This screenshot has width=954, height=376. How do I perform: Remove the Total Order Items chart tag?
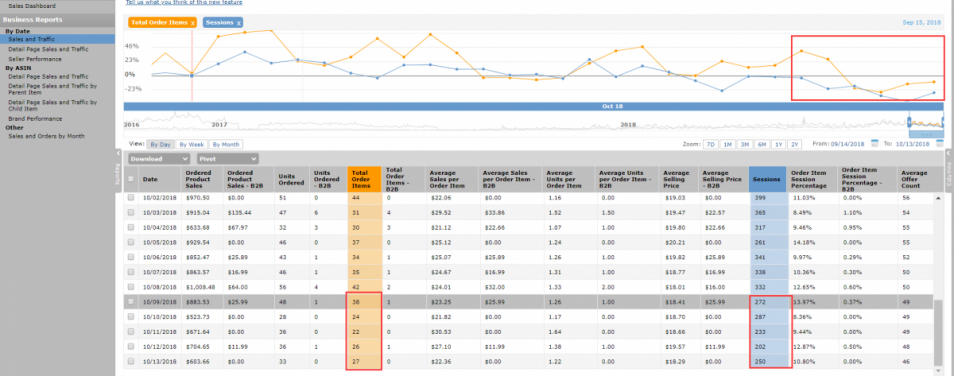click(x=192, y=23)
